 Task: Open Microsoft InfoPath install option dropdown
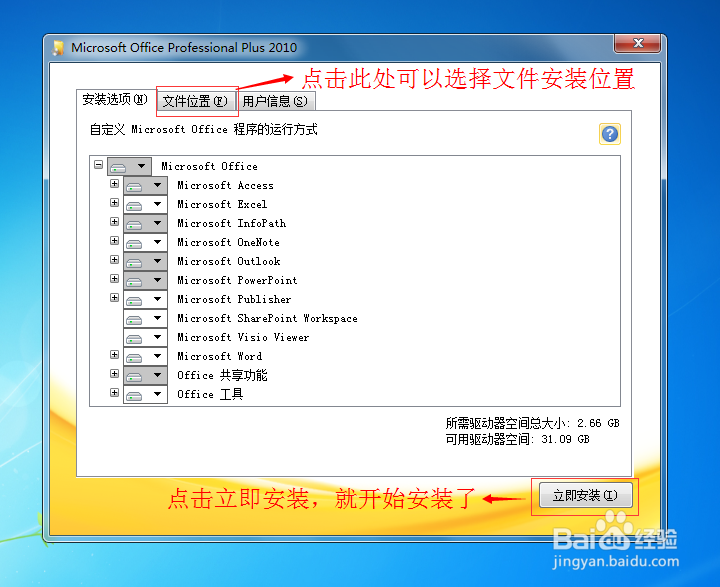point(145,224)
